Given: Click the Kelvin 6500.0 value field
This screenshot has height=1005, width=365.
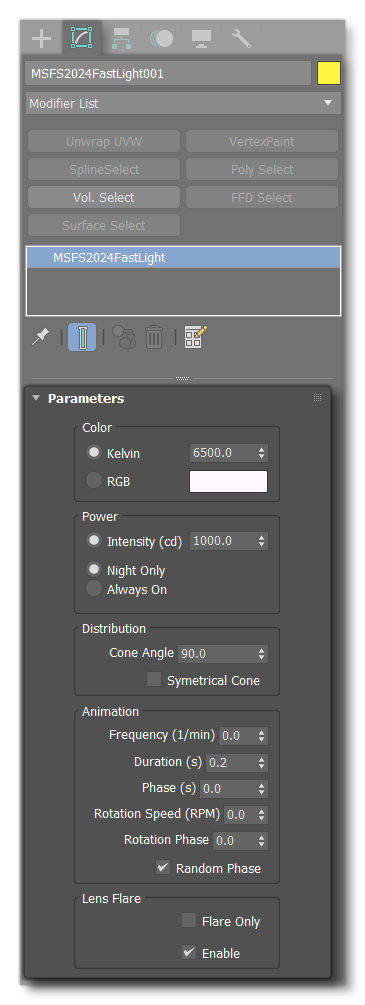Looking at the screenshot, I should pos(222,453).
